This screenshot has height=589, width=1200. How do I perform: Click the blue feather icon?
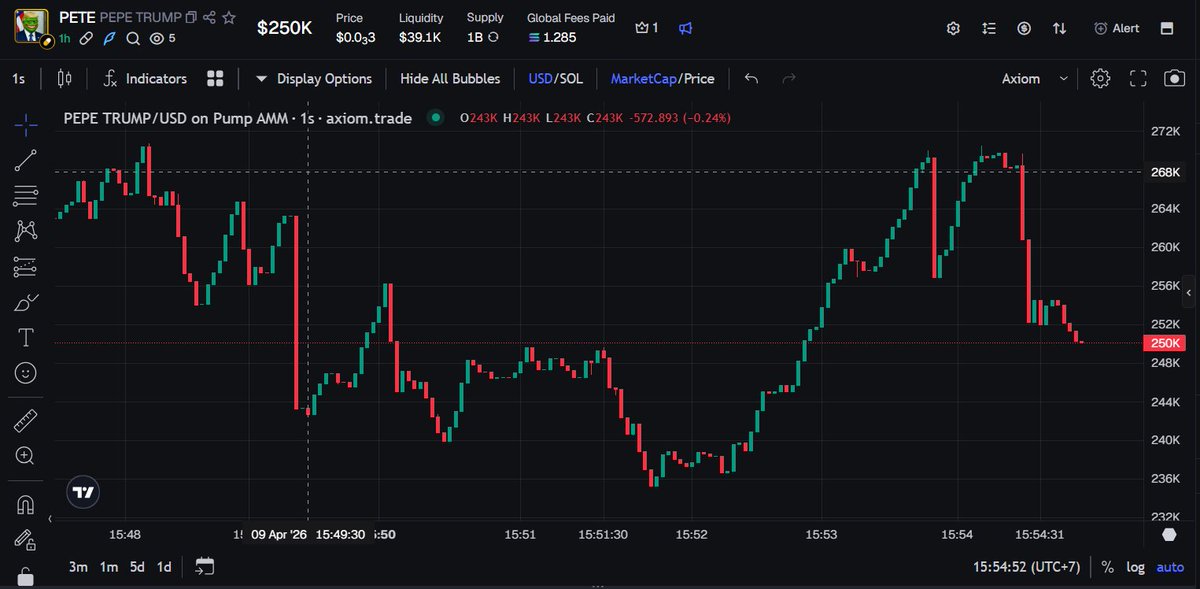click(x=110, y=38)
